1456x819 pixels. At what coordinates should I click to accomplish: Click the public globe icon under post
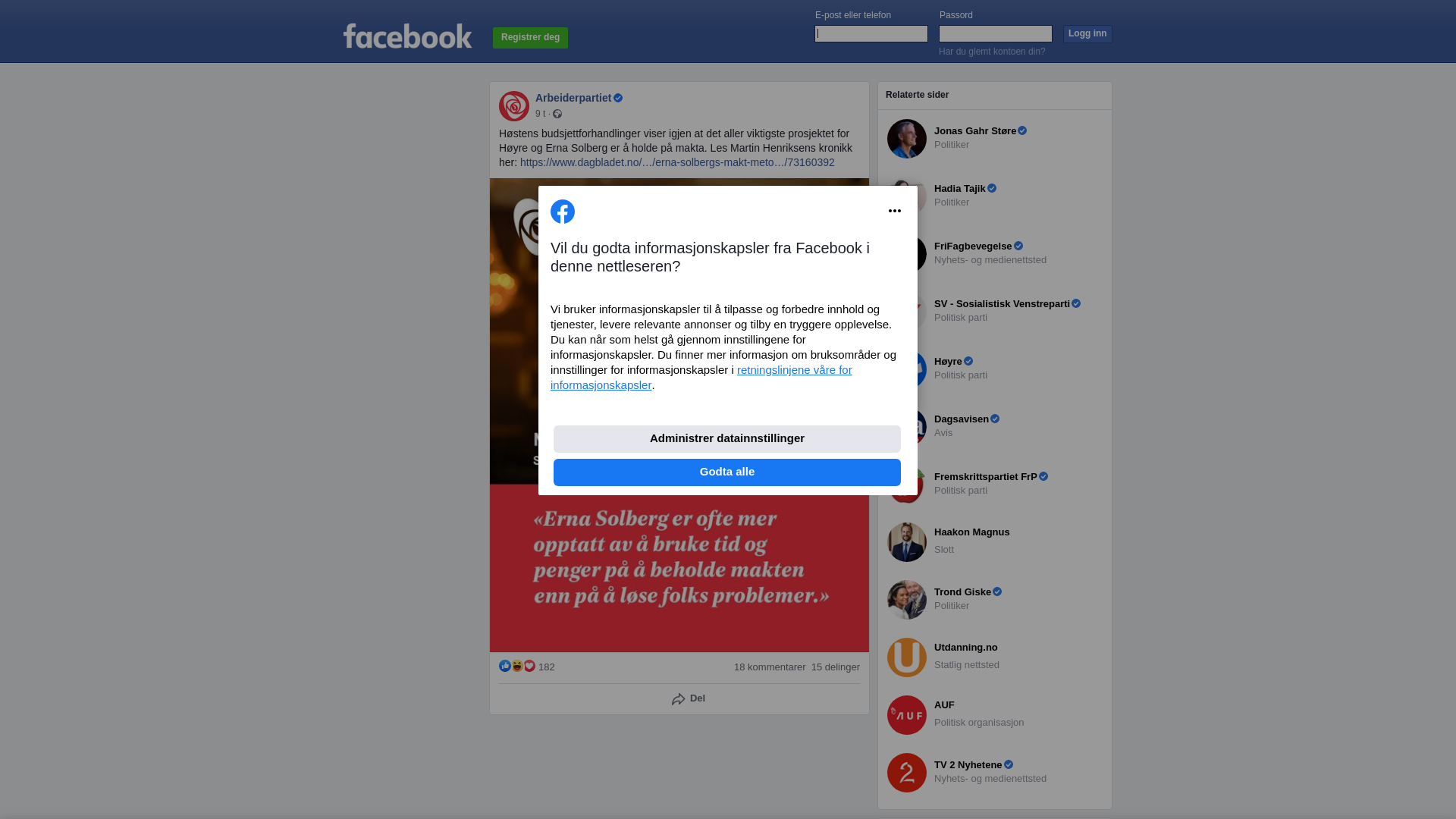tap(557, 114)
